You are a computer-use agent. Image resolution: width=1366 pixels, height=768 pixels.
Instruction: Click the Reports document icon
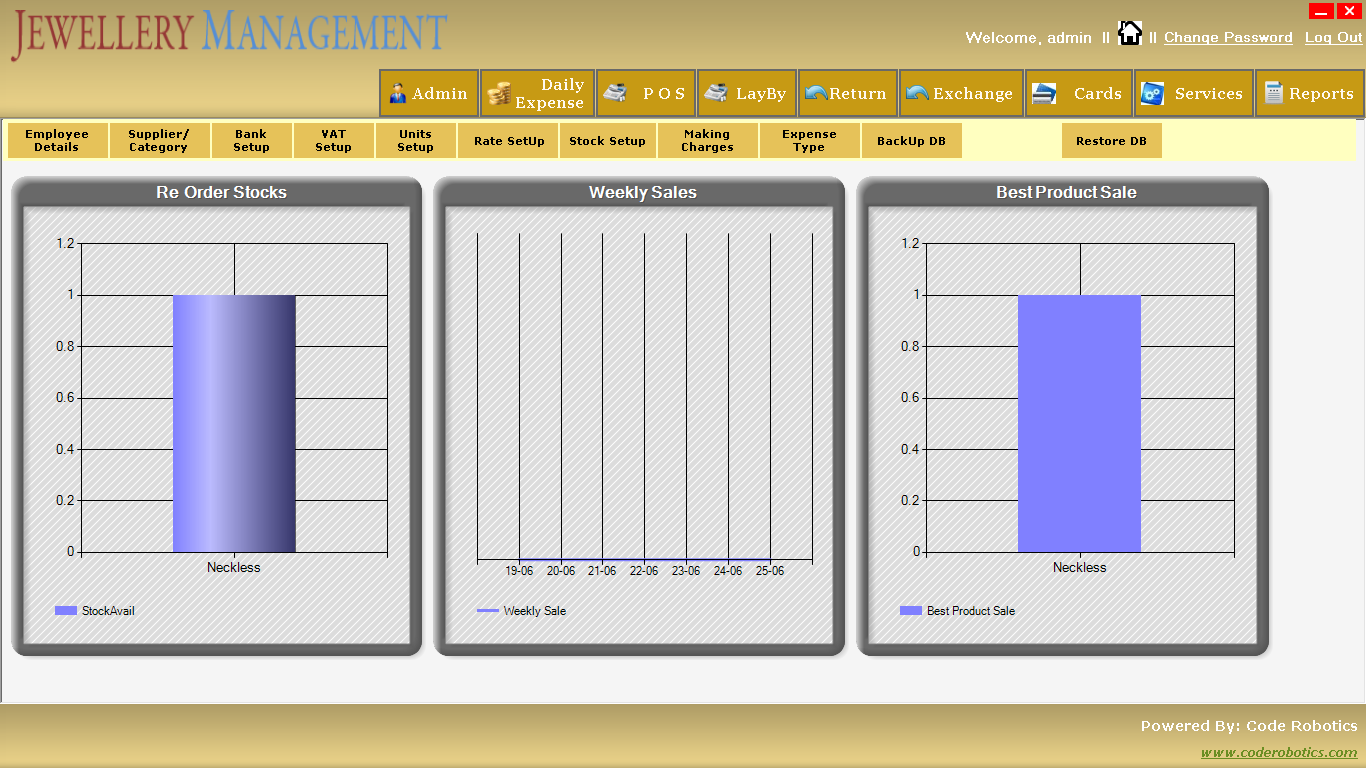coord(1273,93)
